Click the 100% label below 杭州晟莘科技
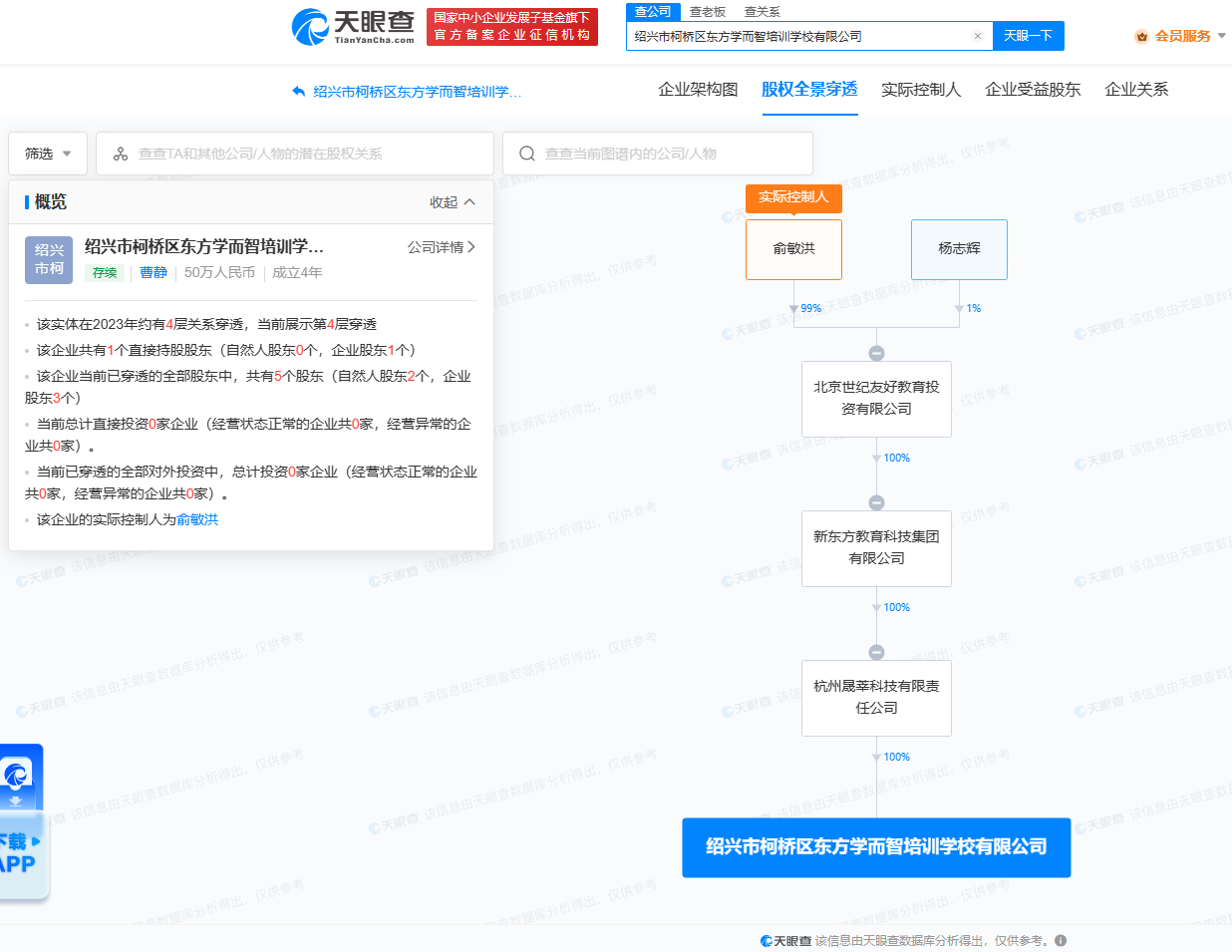This screenshot has height=952, width=1232. tap(897, 758)
